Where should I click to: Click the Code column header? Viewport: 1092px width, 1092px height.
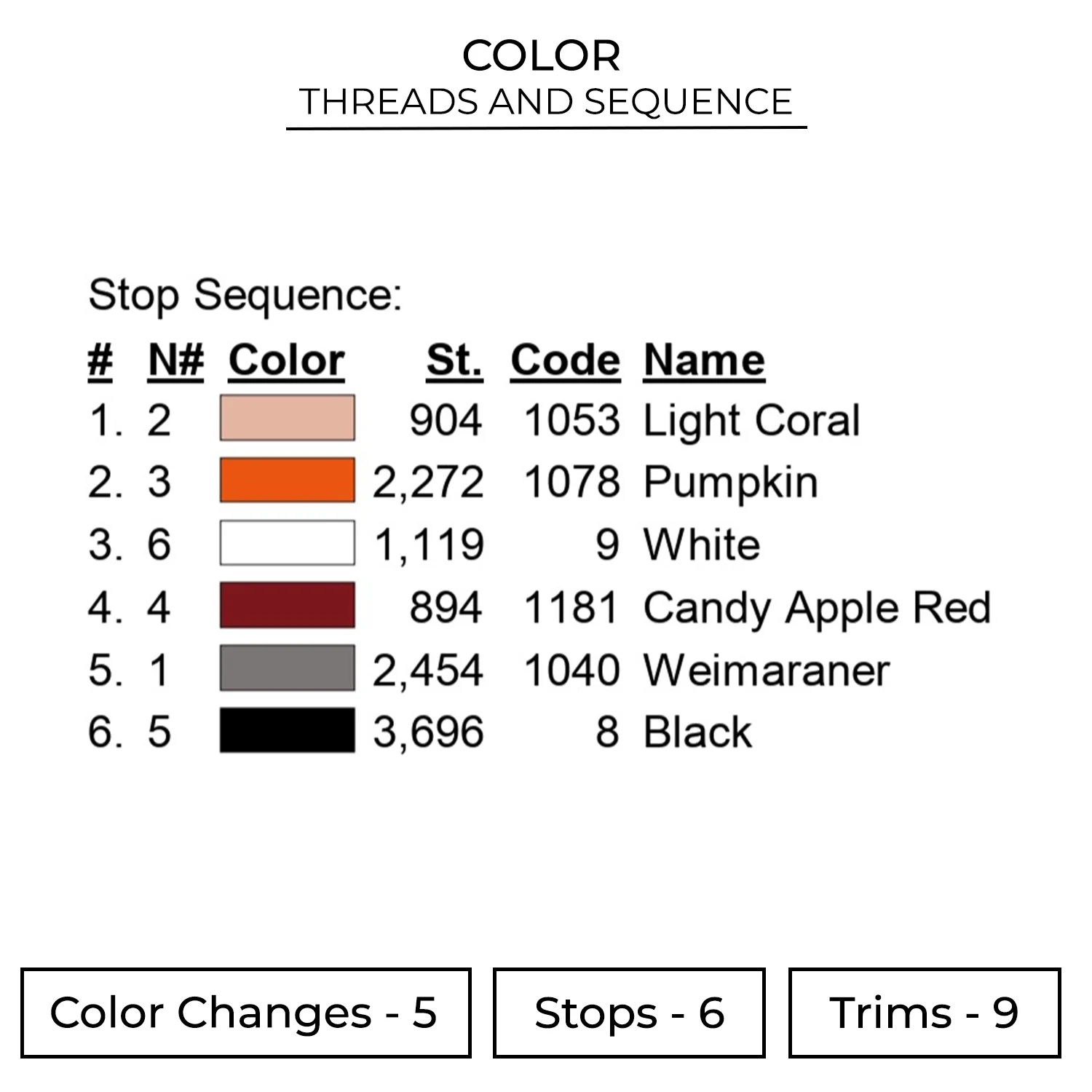[565, 360]
